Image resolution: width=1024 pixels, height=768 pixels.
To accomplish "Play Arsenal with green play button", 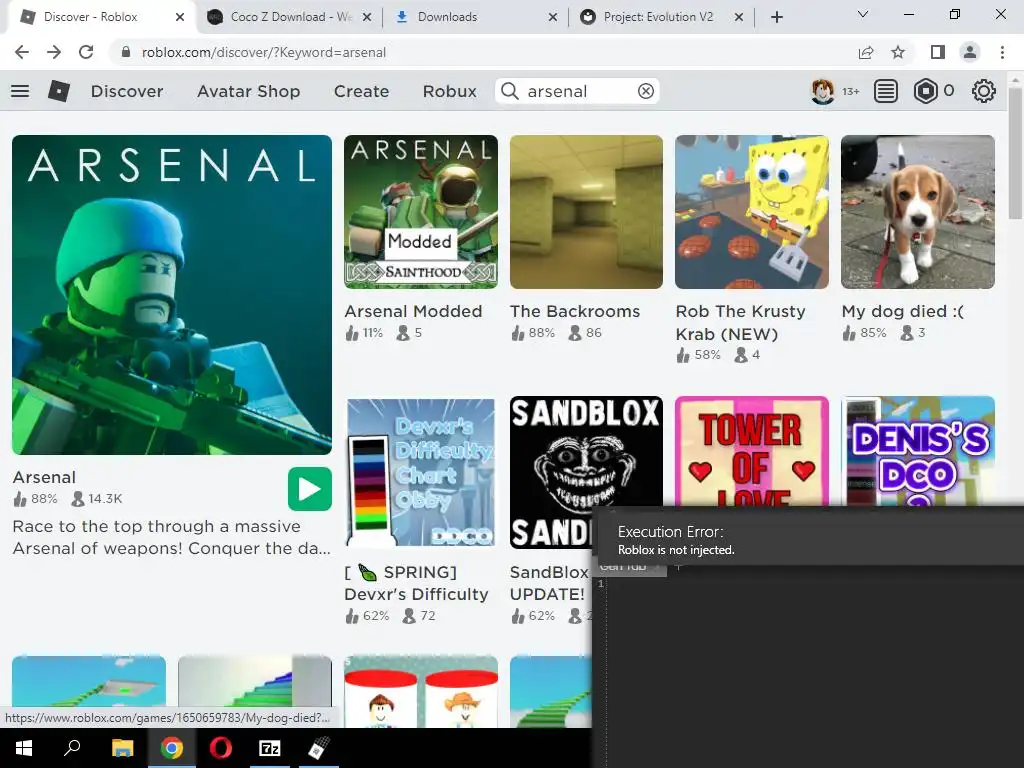I will click(x=310, y=489).
